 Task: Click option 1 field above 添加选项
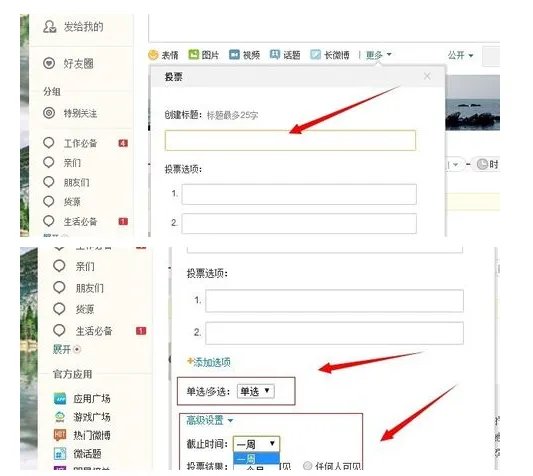click(x=334, y=301)
